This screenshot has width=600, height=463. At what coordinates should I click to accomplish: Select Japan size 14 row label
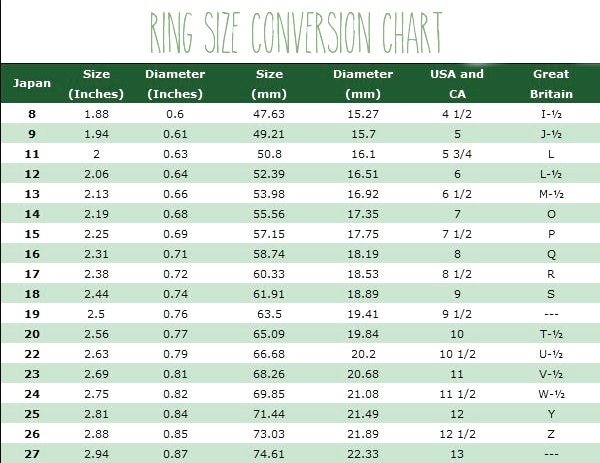(x=32, y=214)
